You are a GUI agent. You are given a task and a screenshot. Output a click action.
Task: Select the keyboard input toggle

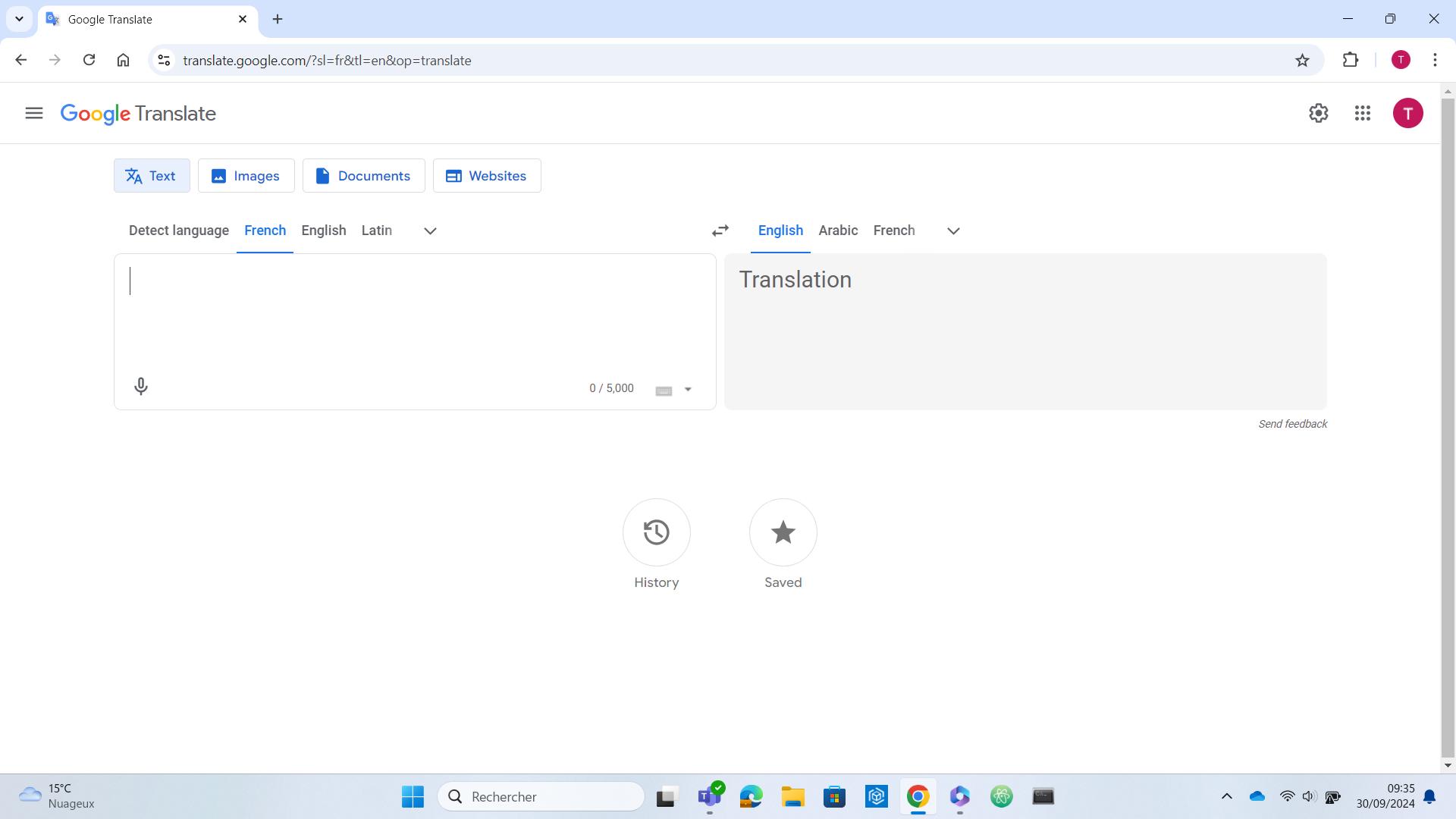[x=662, y=390]
